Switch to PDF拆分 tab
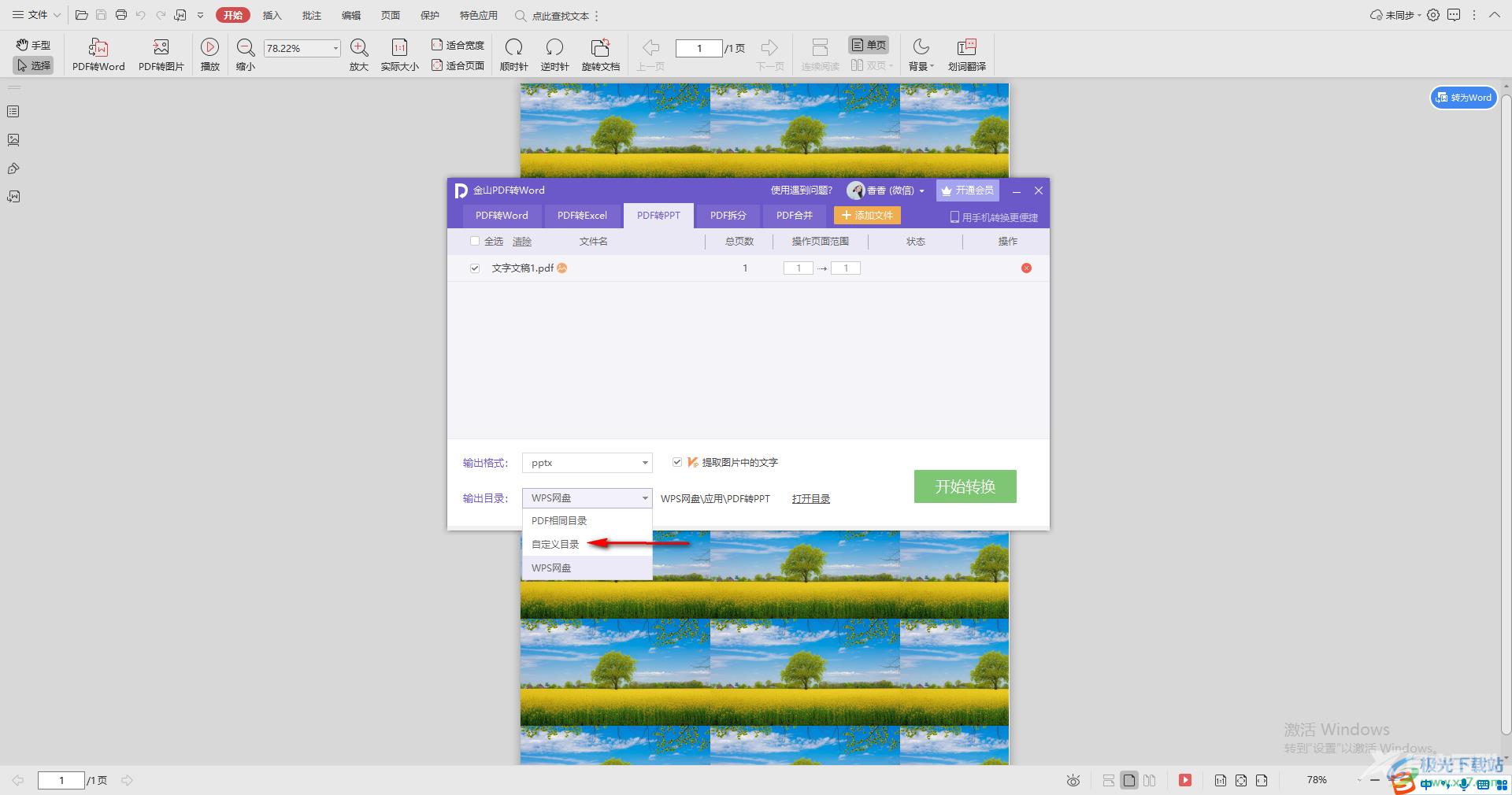The height and width of the screenshot is (795, 1512). [728, 215]
